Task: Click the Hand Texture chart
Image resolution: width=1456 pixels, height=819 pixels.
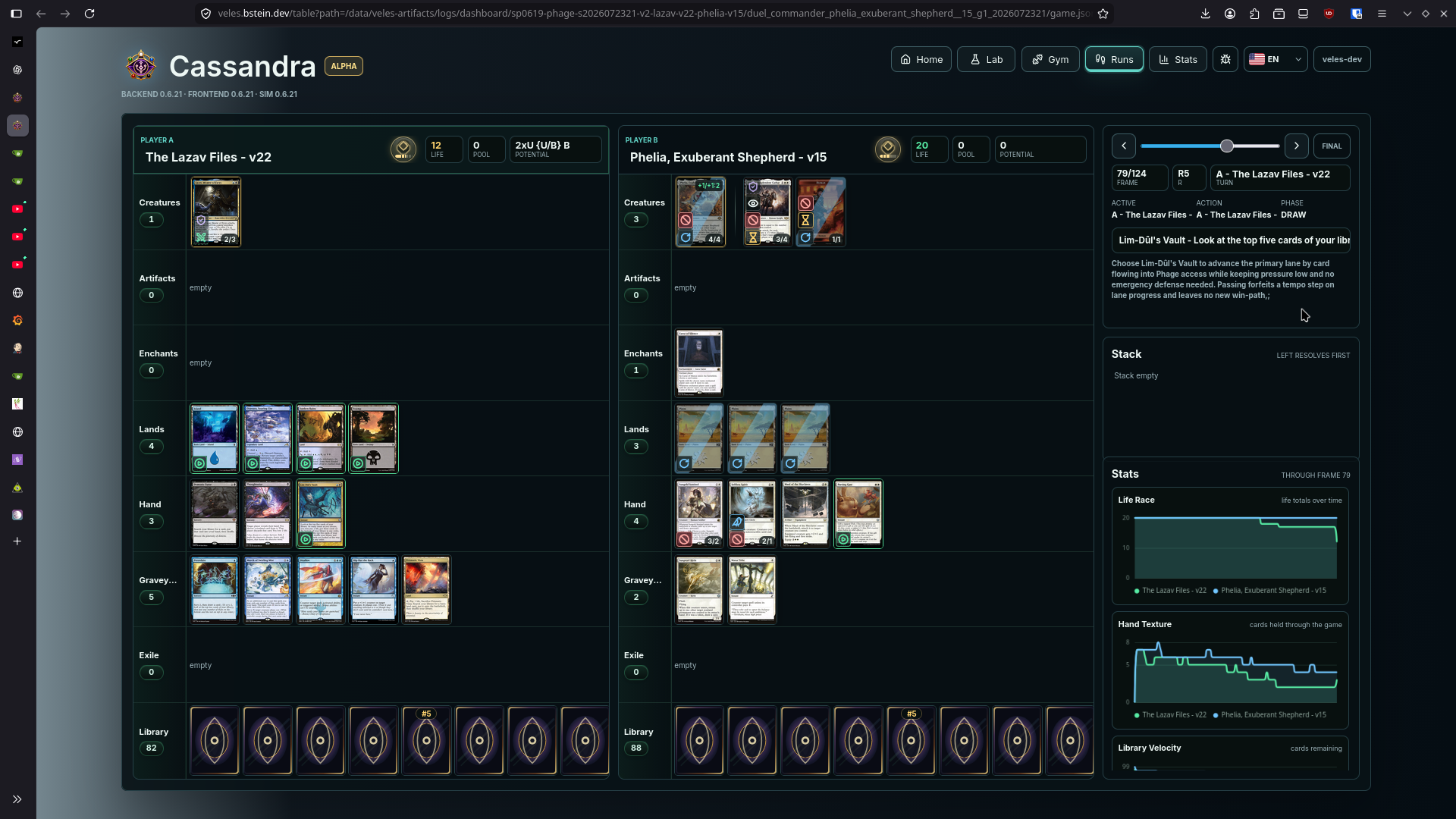Action: pos(1230,670)
